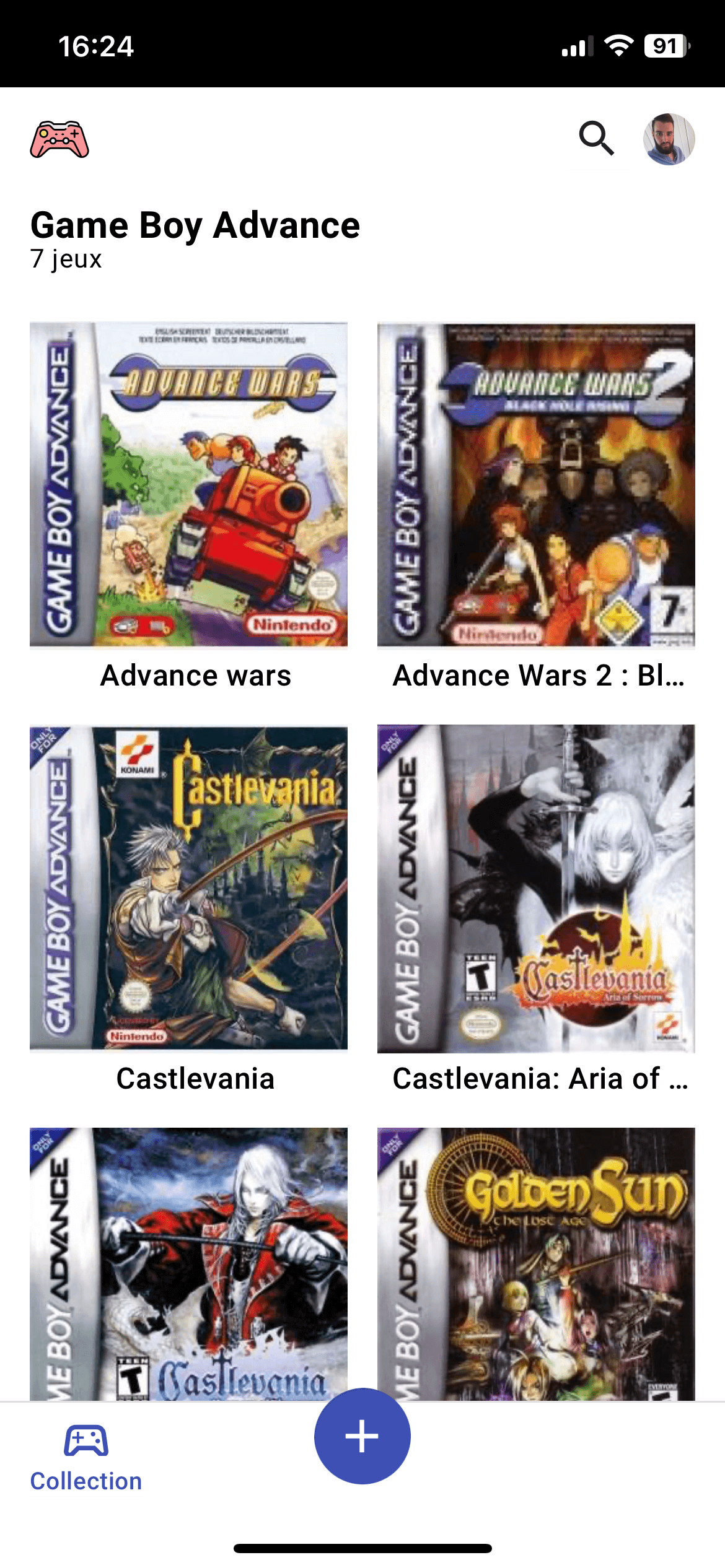Tap the cellular signal bars icon
The height and width of the screenshot is (1568, 725).
(x=577, y=46)
